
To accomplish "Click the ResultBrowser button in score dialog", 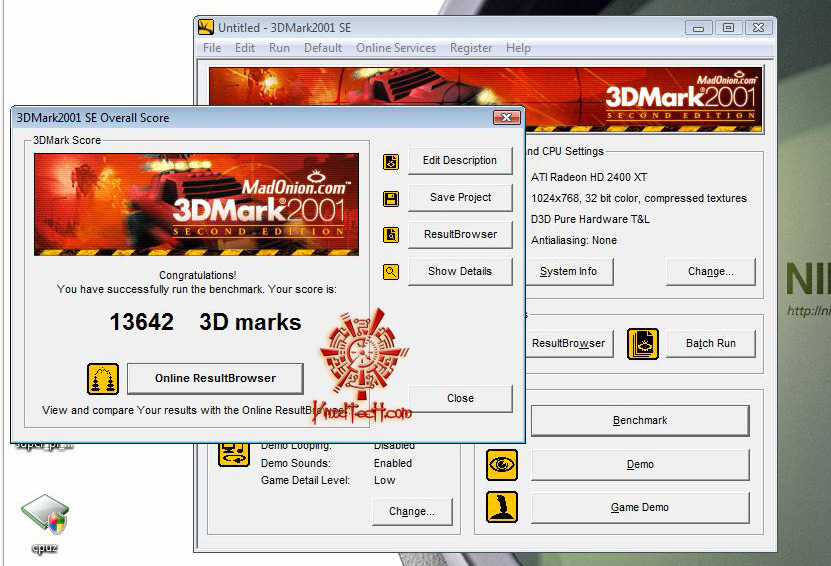I will click(460, 234).
